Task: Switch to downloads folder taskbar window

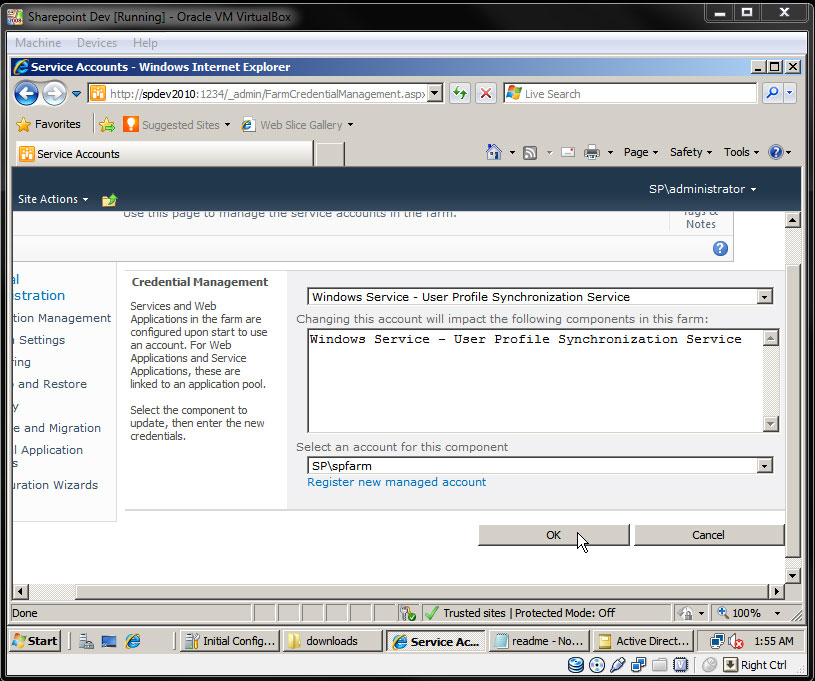Action: click(x=333, y=641)
